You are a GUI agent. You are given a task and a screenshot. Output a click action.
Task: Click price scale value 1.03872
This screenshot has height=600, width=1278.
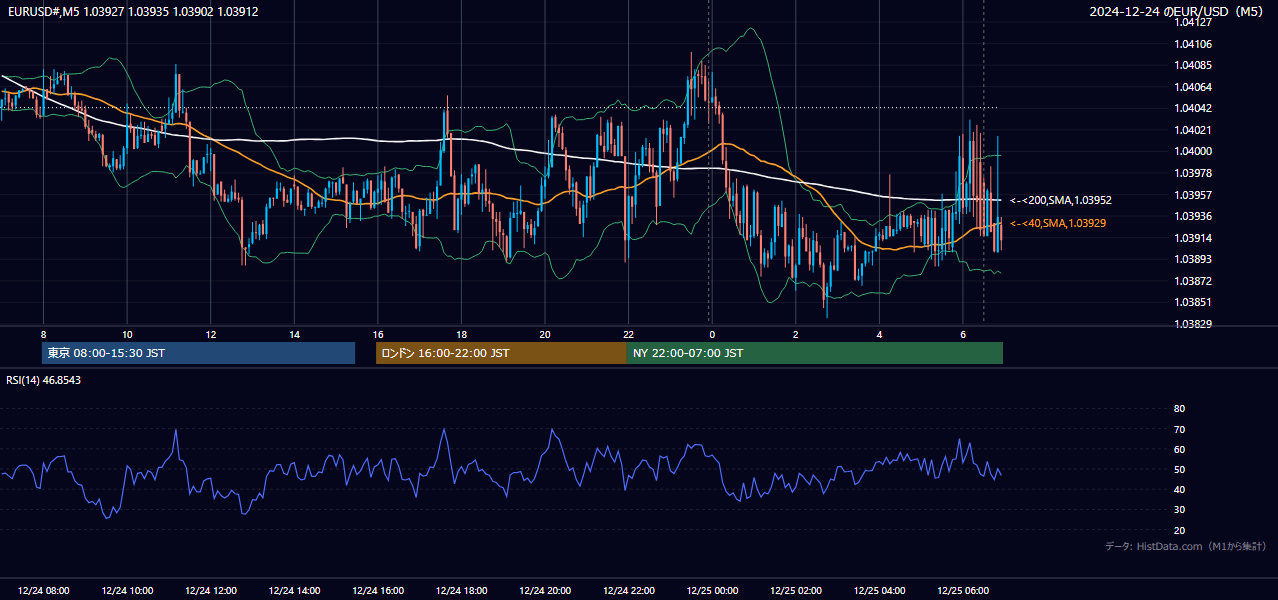coord(1193,281)
